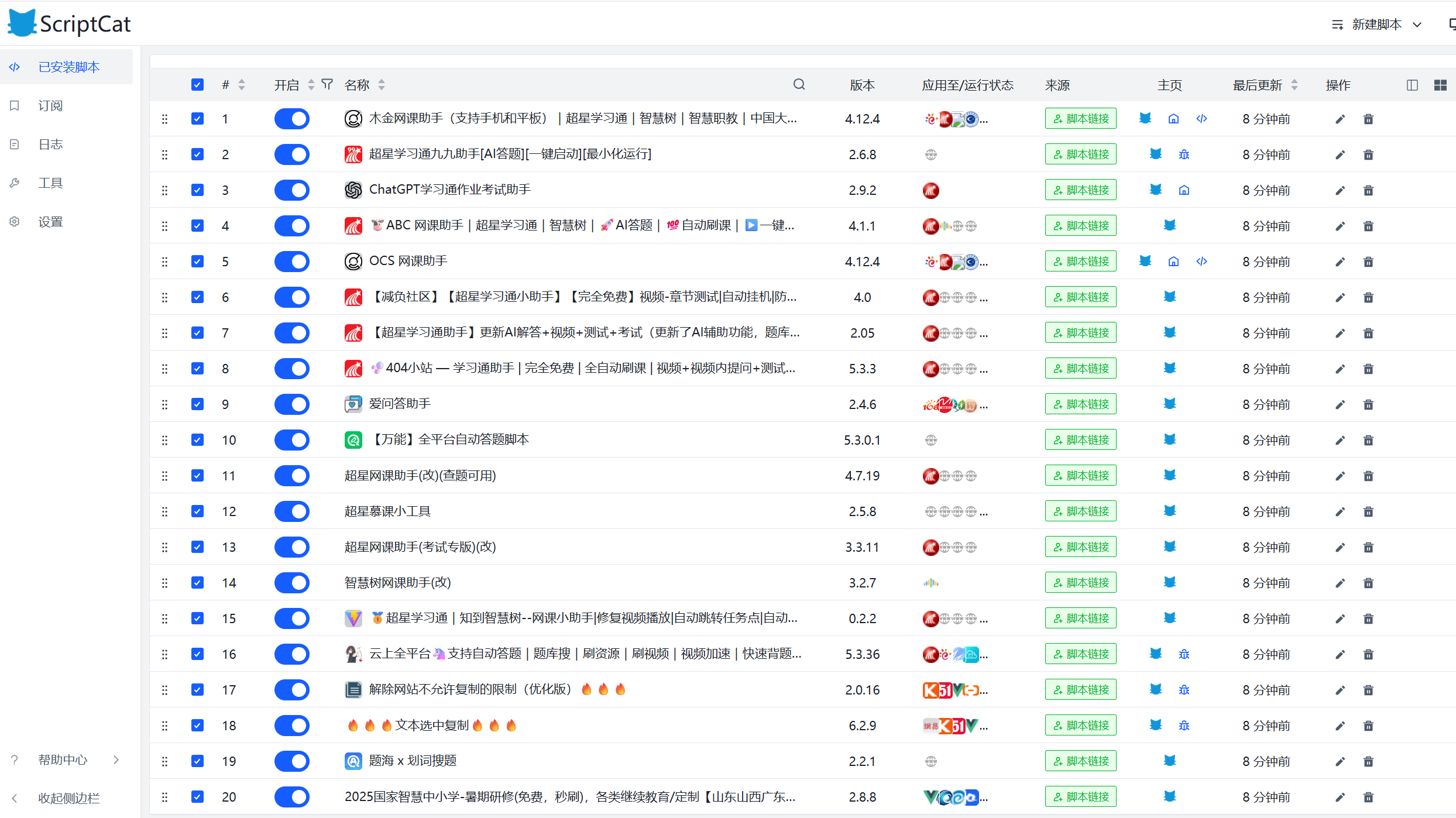1456x818 pixels.
Task: Collapse sidebar with 收起侧边栏
Action: (x=68, y=798)
